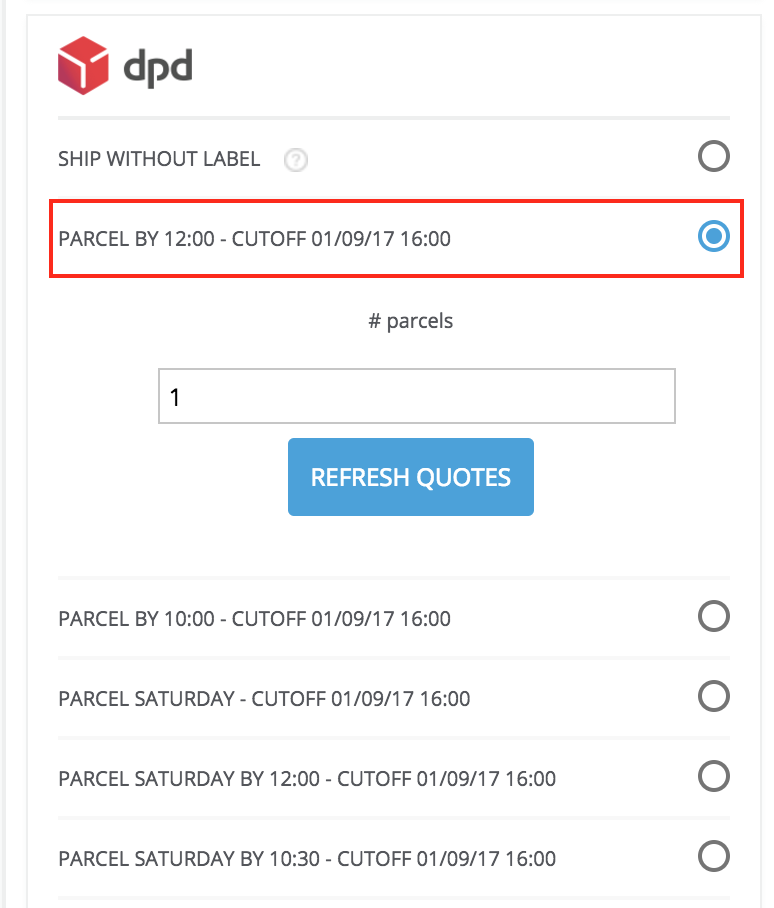Click the Refresh Quotes button

point(410,477)
